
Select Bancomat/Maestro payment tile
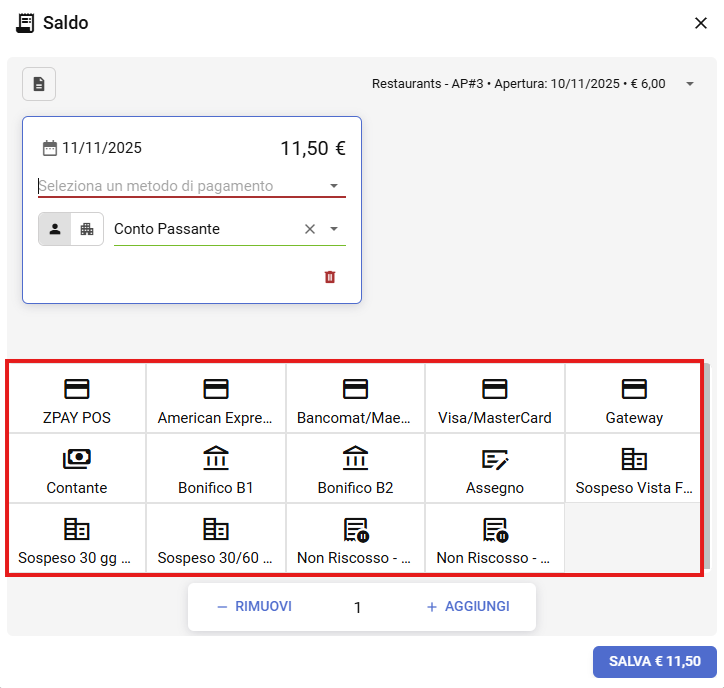tap(355, 399)
